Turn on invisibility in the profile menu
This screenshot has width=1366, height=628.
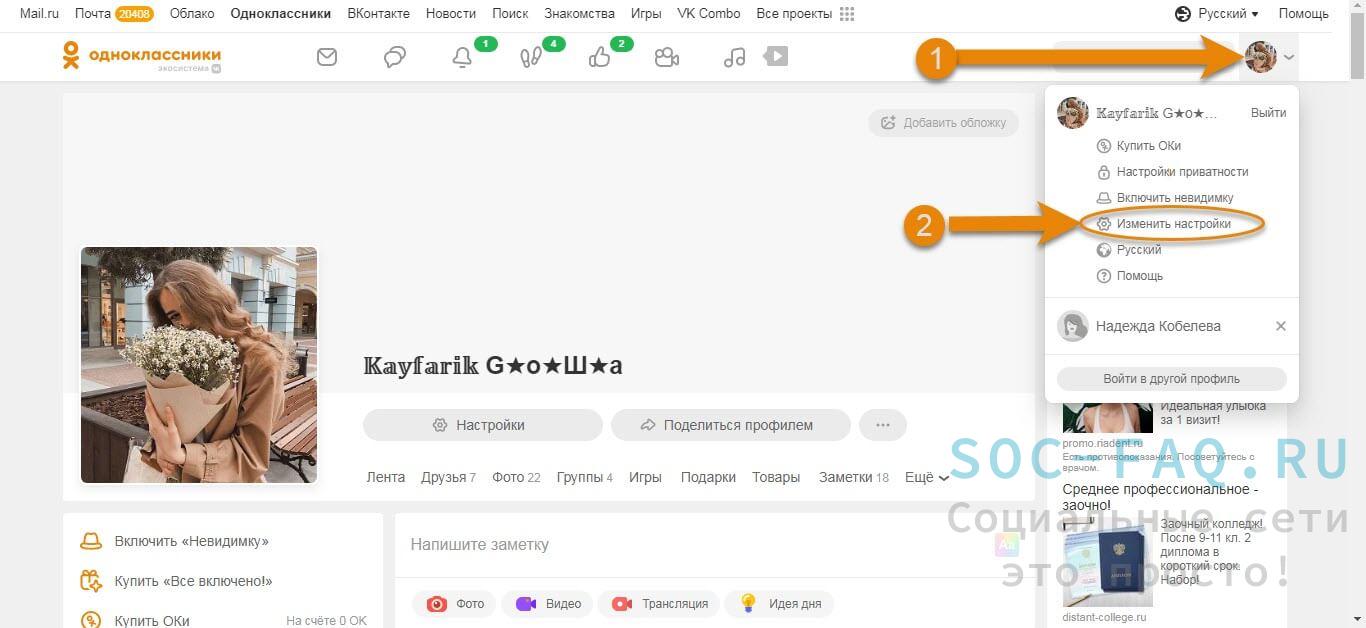point(1174,198)
